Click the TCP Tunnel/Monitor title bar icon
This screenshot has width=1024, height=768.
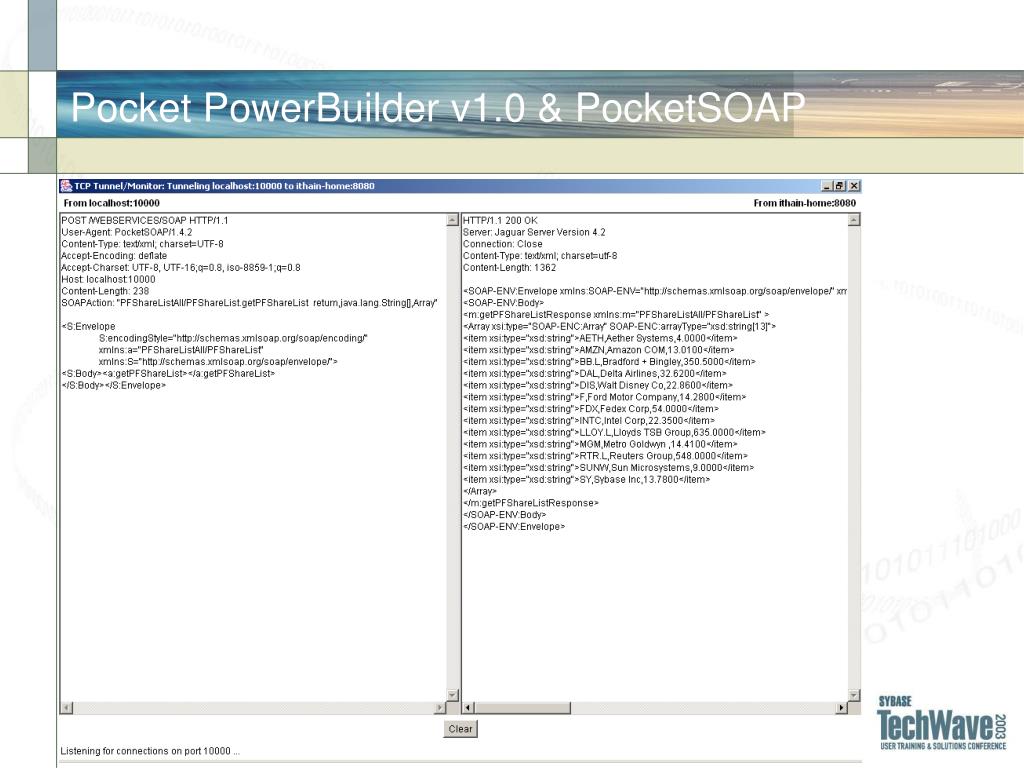[x=66, y=186]
